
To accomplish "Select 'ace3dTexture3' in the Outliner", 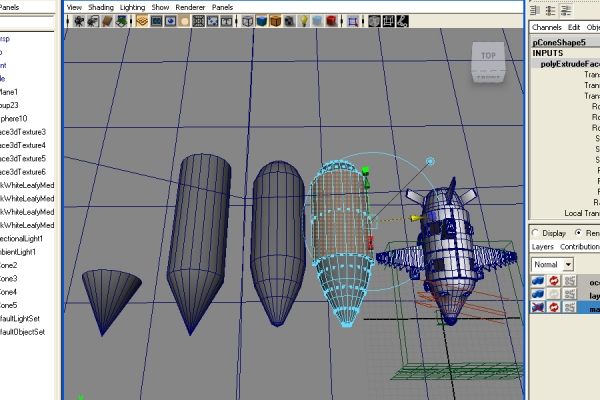I will coord(23,132).
